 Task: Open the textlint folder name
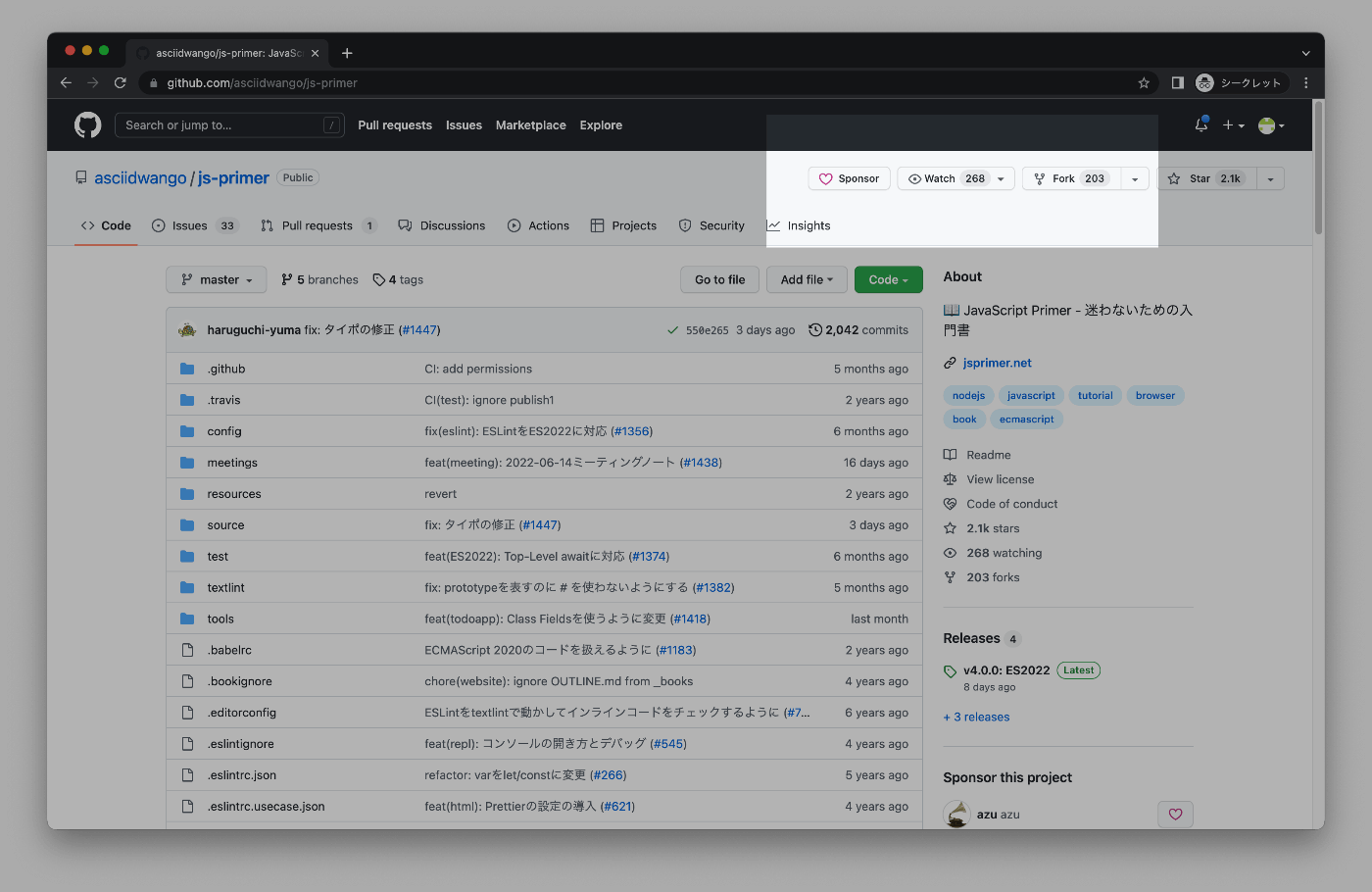(x=226, y=587)
